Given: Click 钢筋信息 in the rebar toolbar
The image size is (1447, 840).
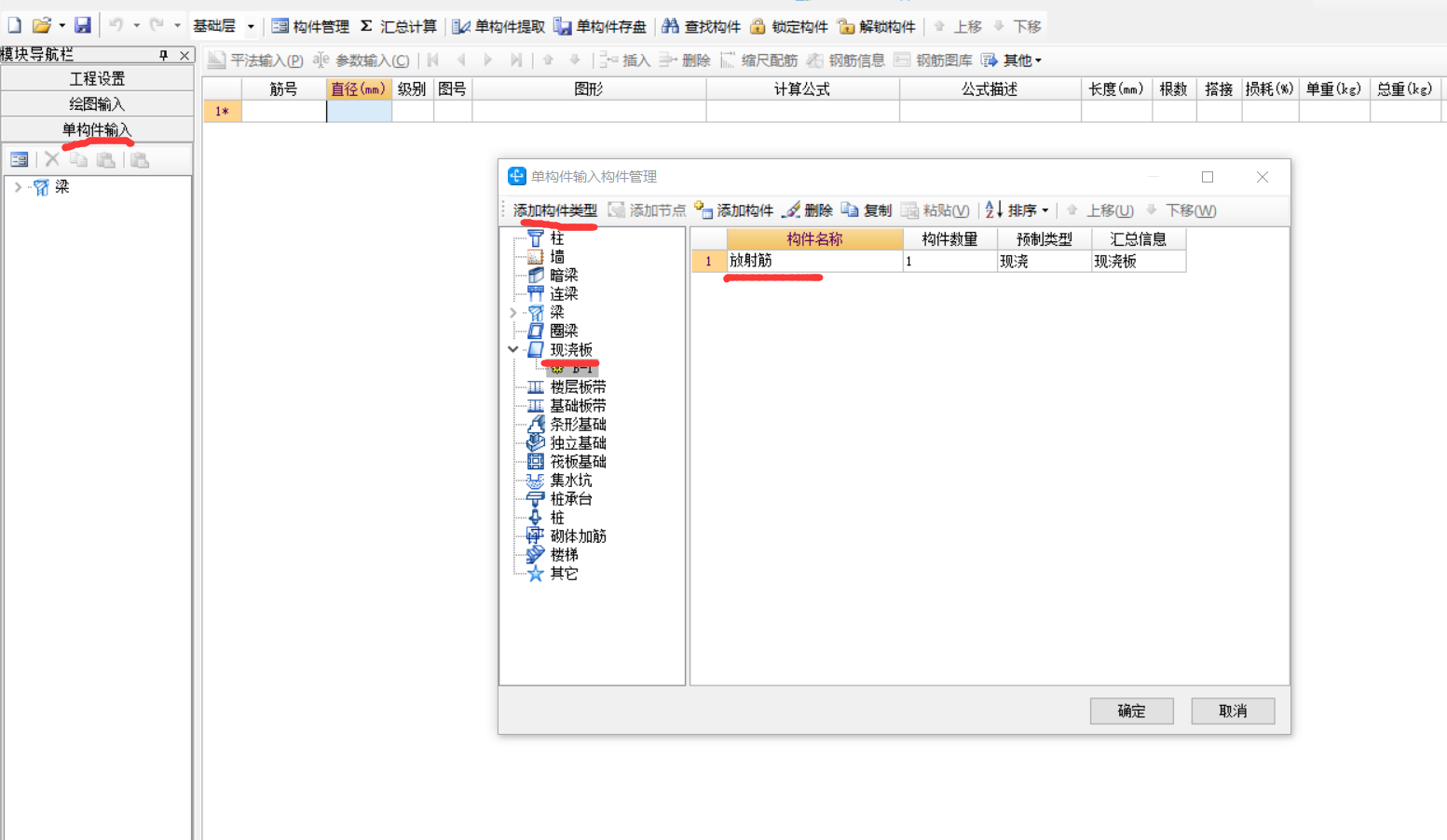Looking at the screenshot, I should (x=846, y=61).
